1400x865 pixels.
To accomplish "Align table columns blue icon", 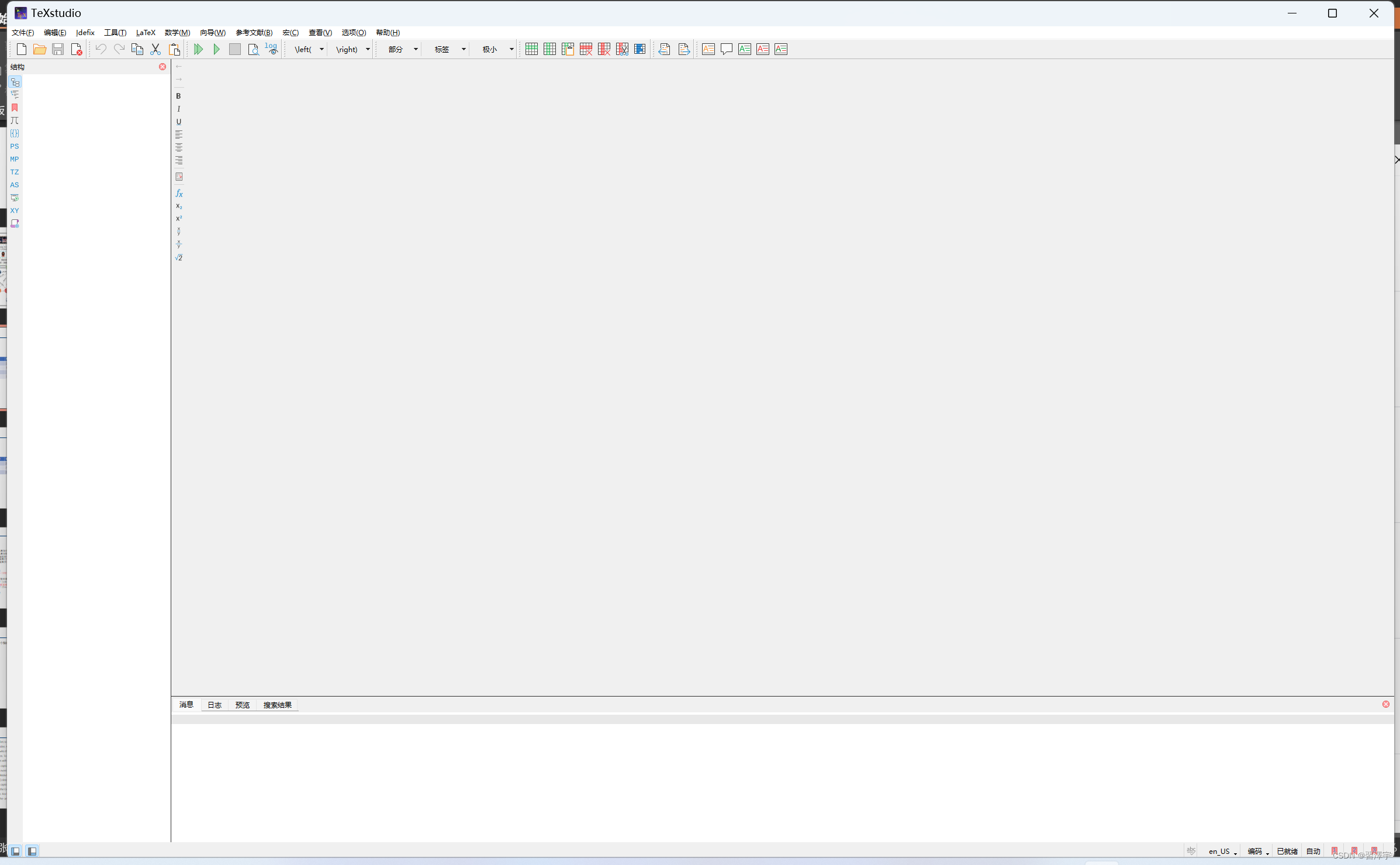I will click(x=640, y=49).
